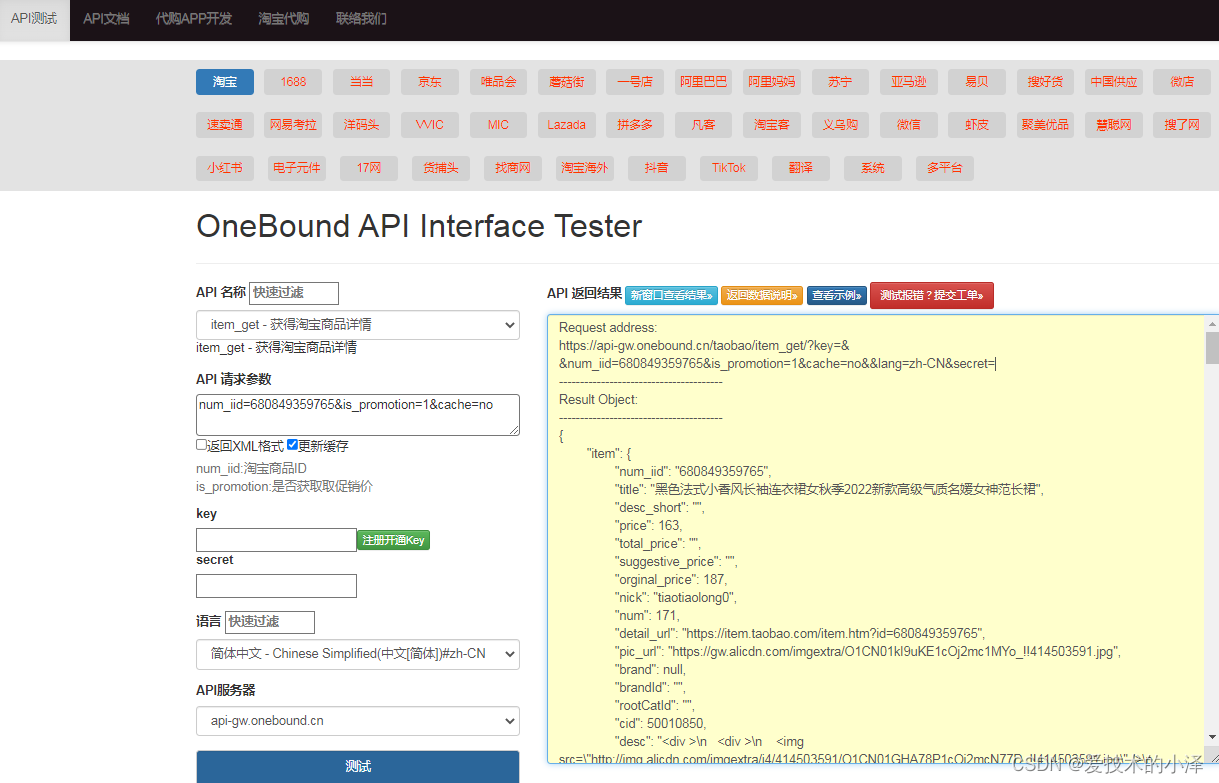Switch to 聚美优品 platform
Viewport: 1219px width, 783px height.
(1045, 125)
